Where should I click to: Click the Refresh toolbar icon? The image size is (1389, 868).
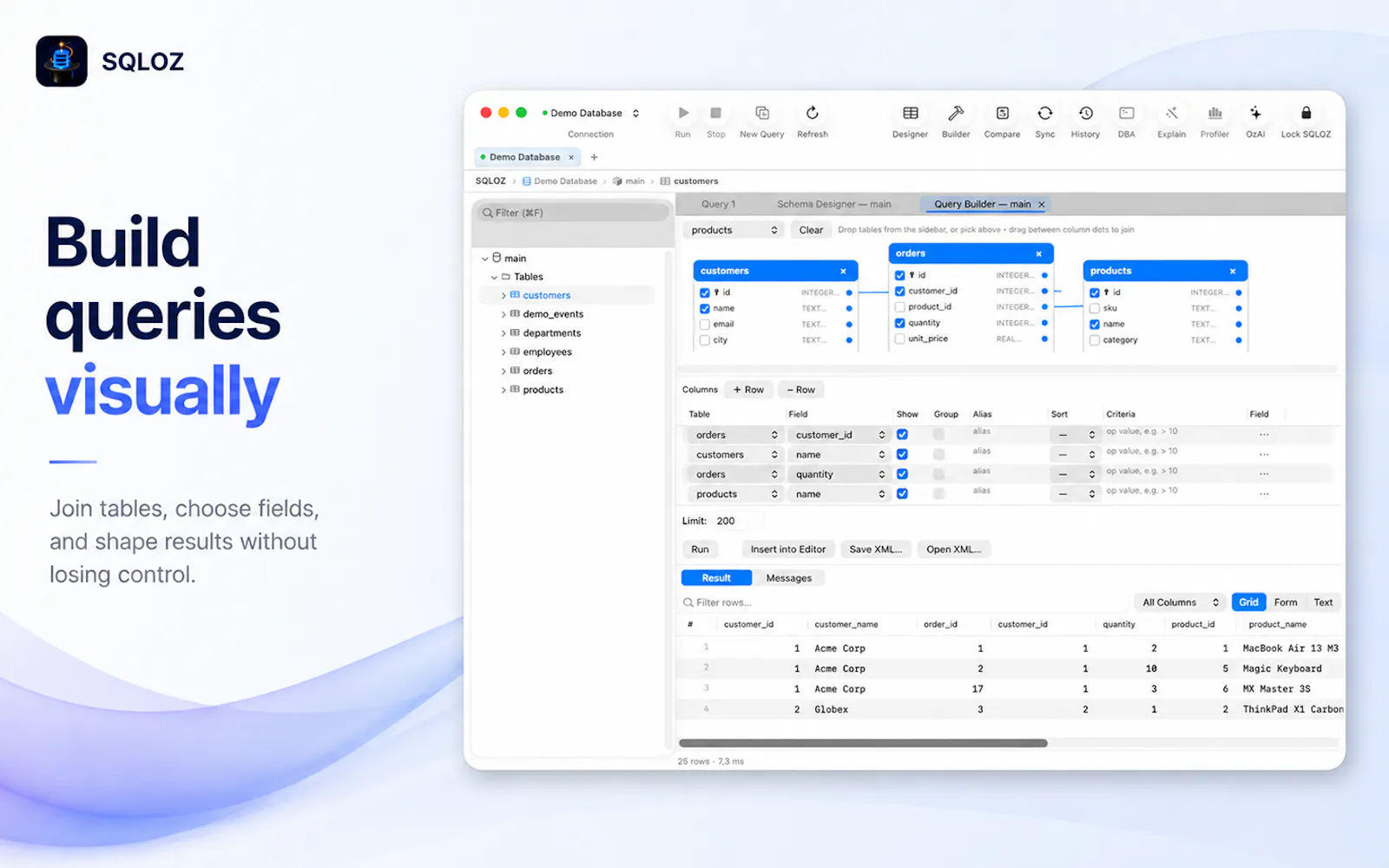point(813,113)
